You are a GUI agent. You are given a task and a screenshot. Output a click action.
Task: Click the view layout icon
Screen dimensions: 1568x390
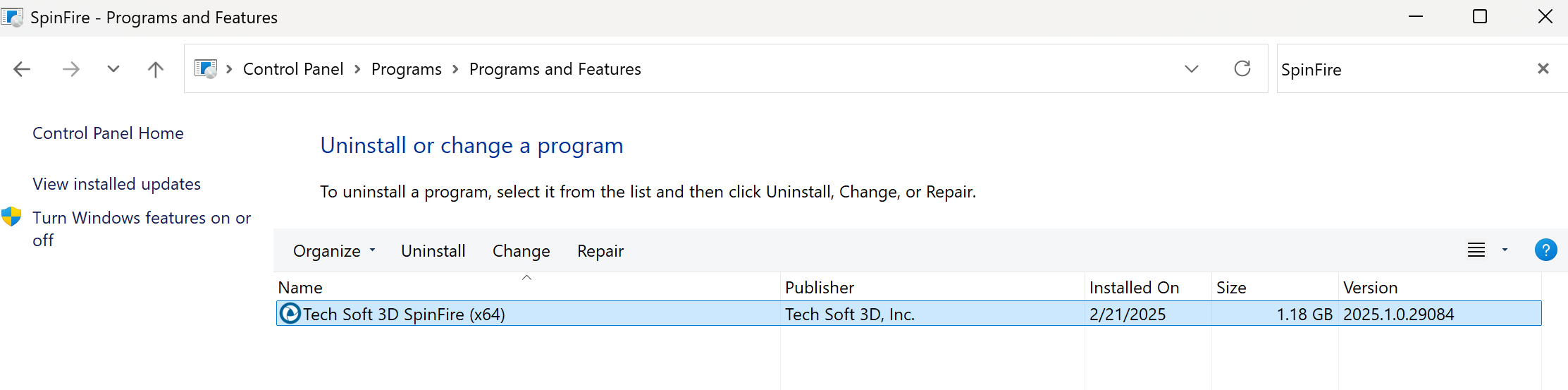point(1476,250)
